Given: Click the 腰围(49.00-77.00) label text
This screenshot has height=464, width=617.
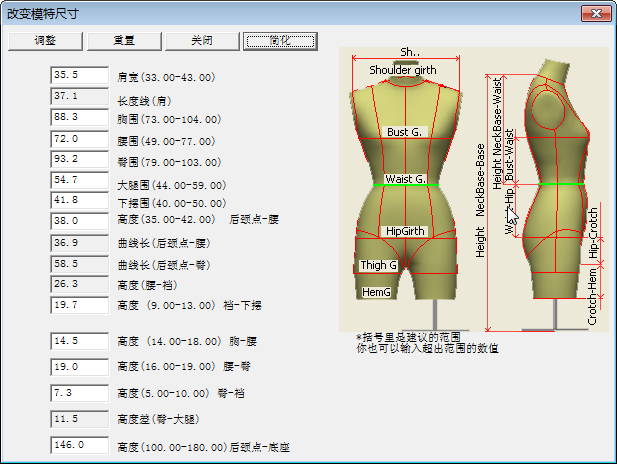Looking at the screenshot, I should [x=166, y=141].
